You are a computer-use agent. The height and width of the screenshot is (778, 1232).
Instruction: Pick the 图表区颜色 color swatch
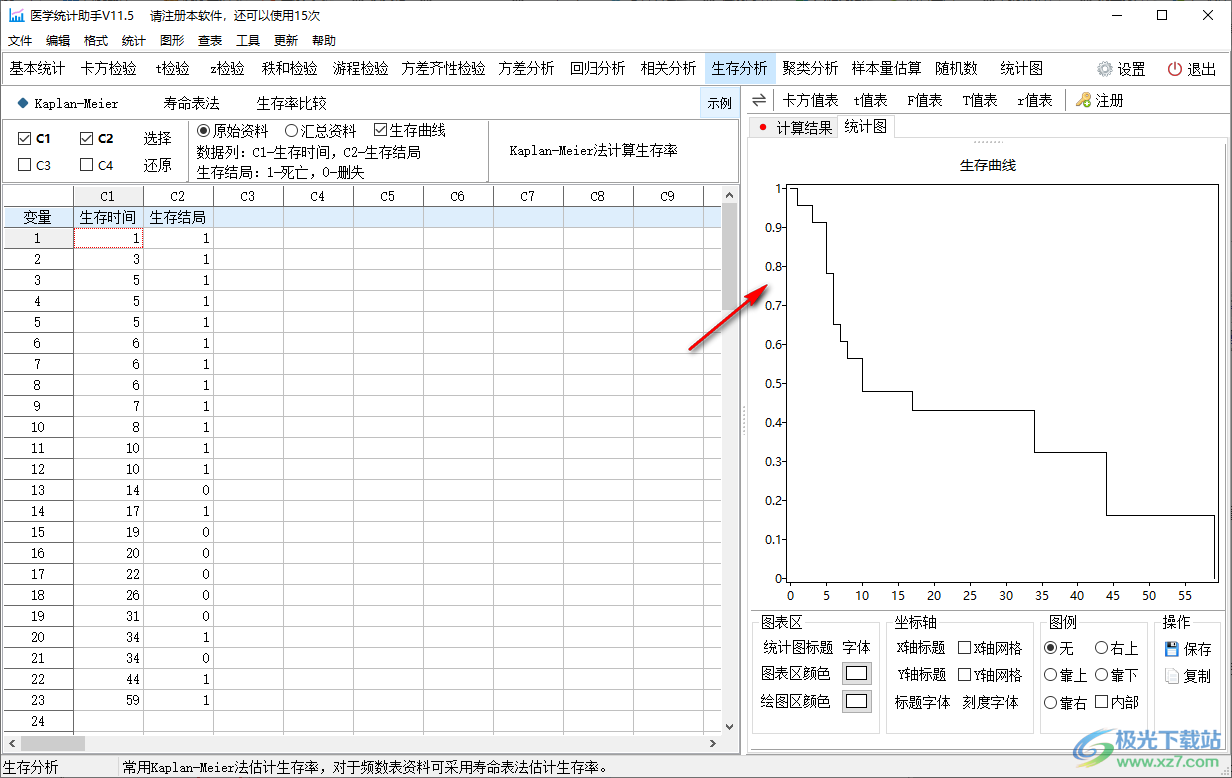pyautogui.click(x=856, y=674)
